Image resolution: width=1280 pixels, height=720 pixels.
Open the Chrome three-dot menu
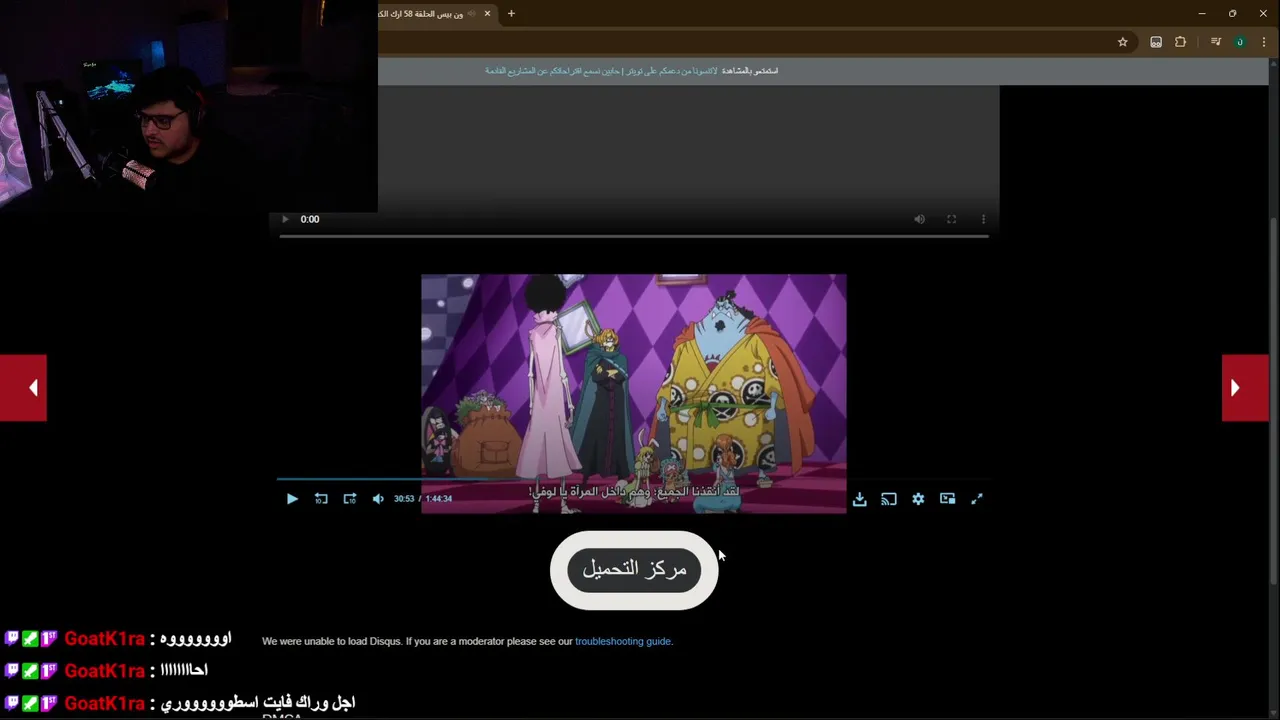coord(1264,42)
